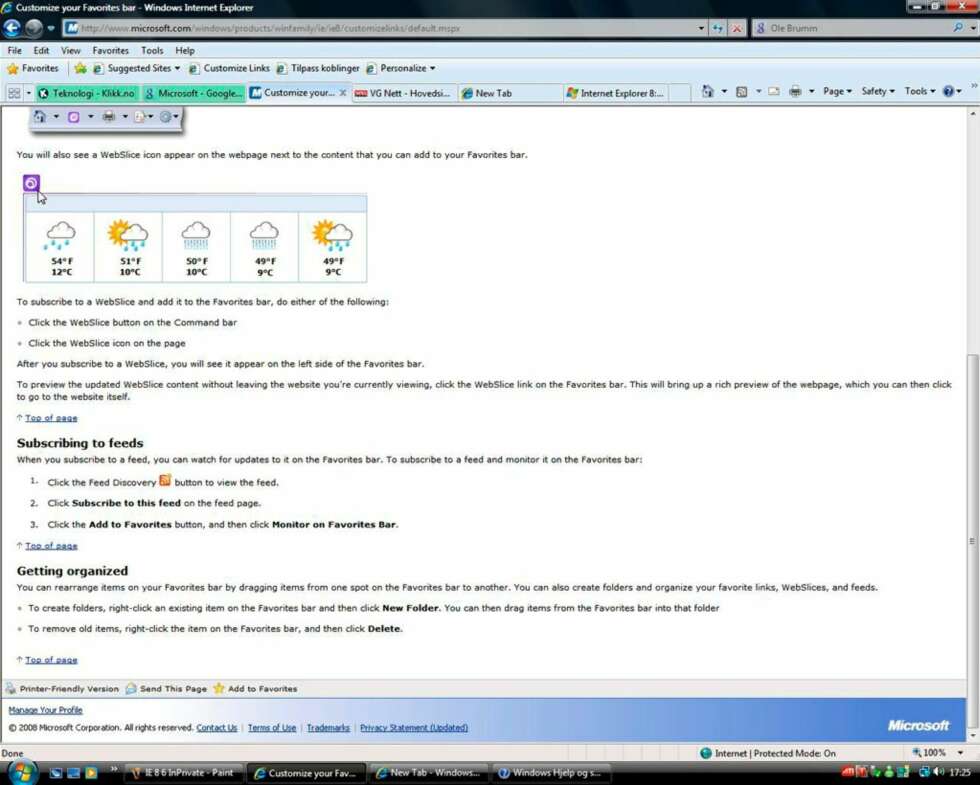Open the Print options dropdown arrow
Image resolution: width=980 pixels, height=785 pixels.
click(811, 92)
